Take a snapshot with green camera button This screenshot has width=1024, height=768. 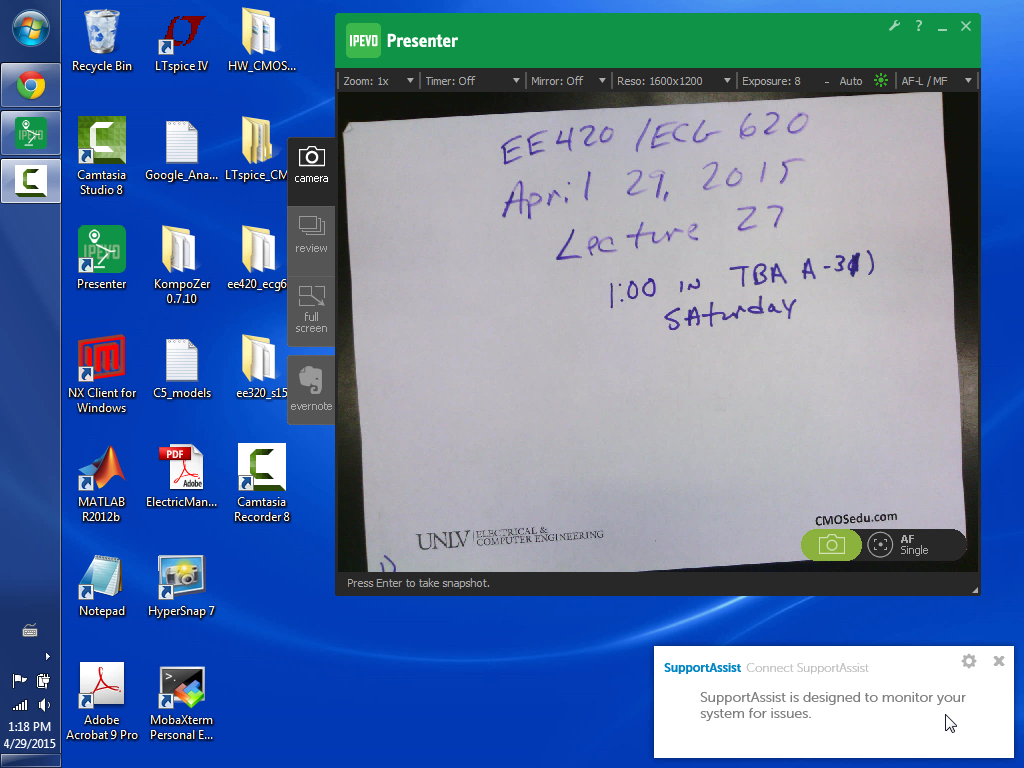click(x=831, y=545)
